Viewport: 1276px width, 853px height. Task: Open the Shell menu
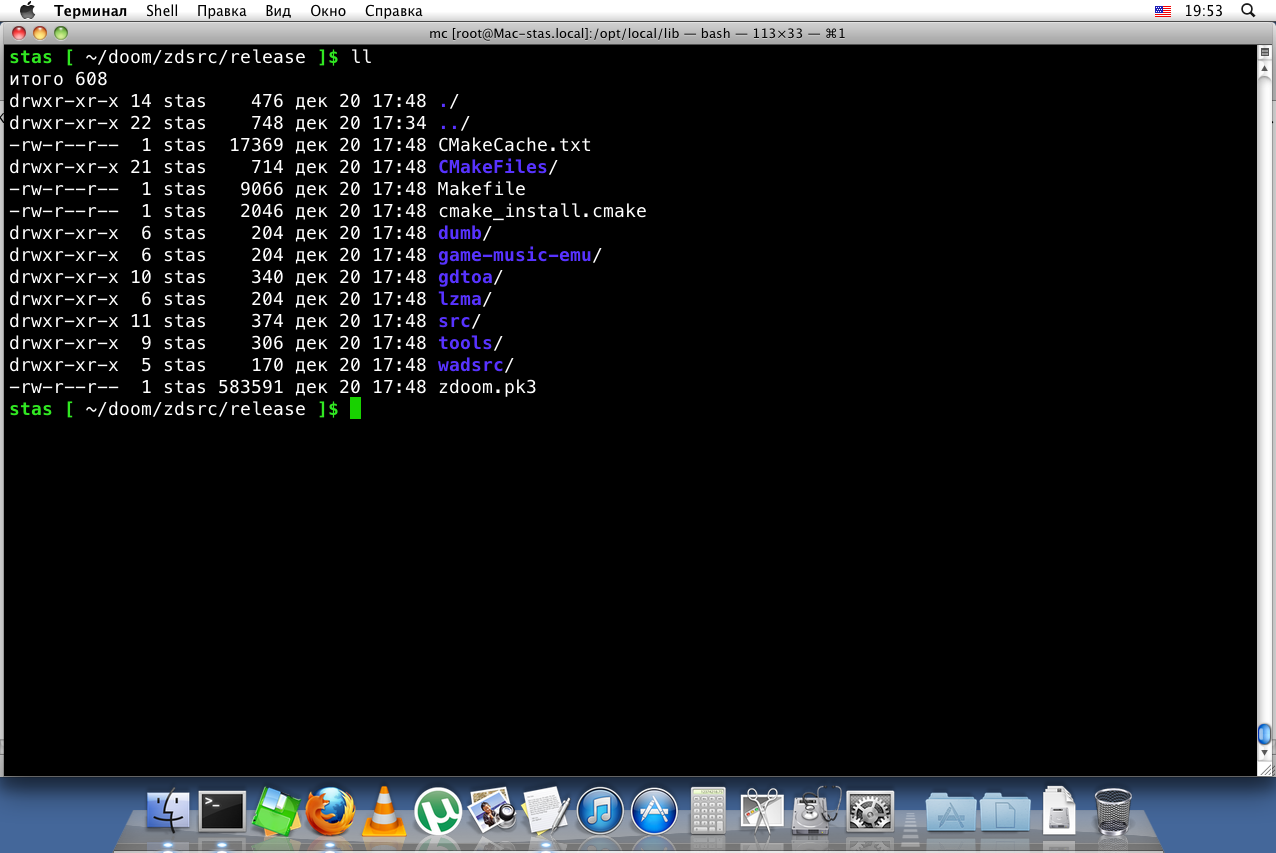(x=162, y=11)
